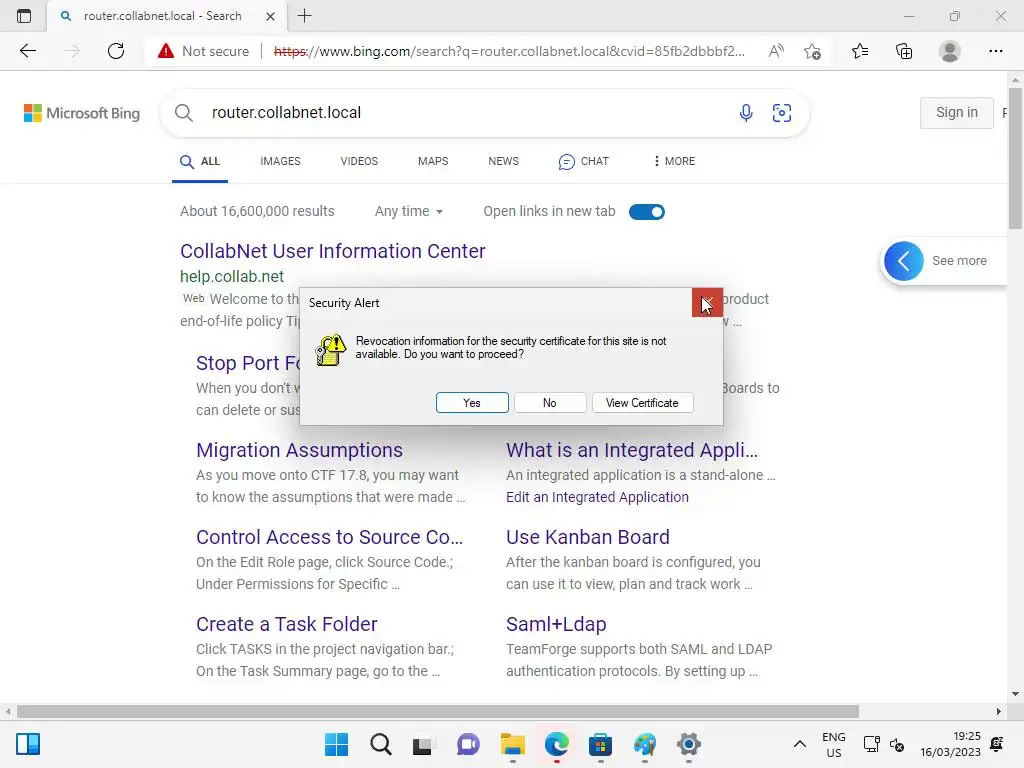Close the router.collabnet.local search tab
Viewport: 1024px width, 768px height.
point(270,16)
